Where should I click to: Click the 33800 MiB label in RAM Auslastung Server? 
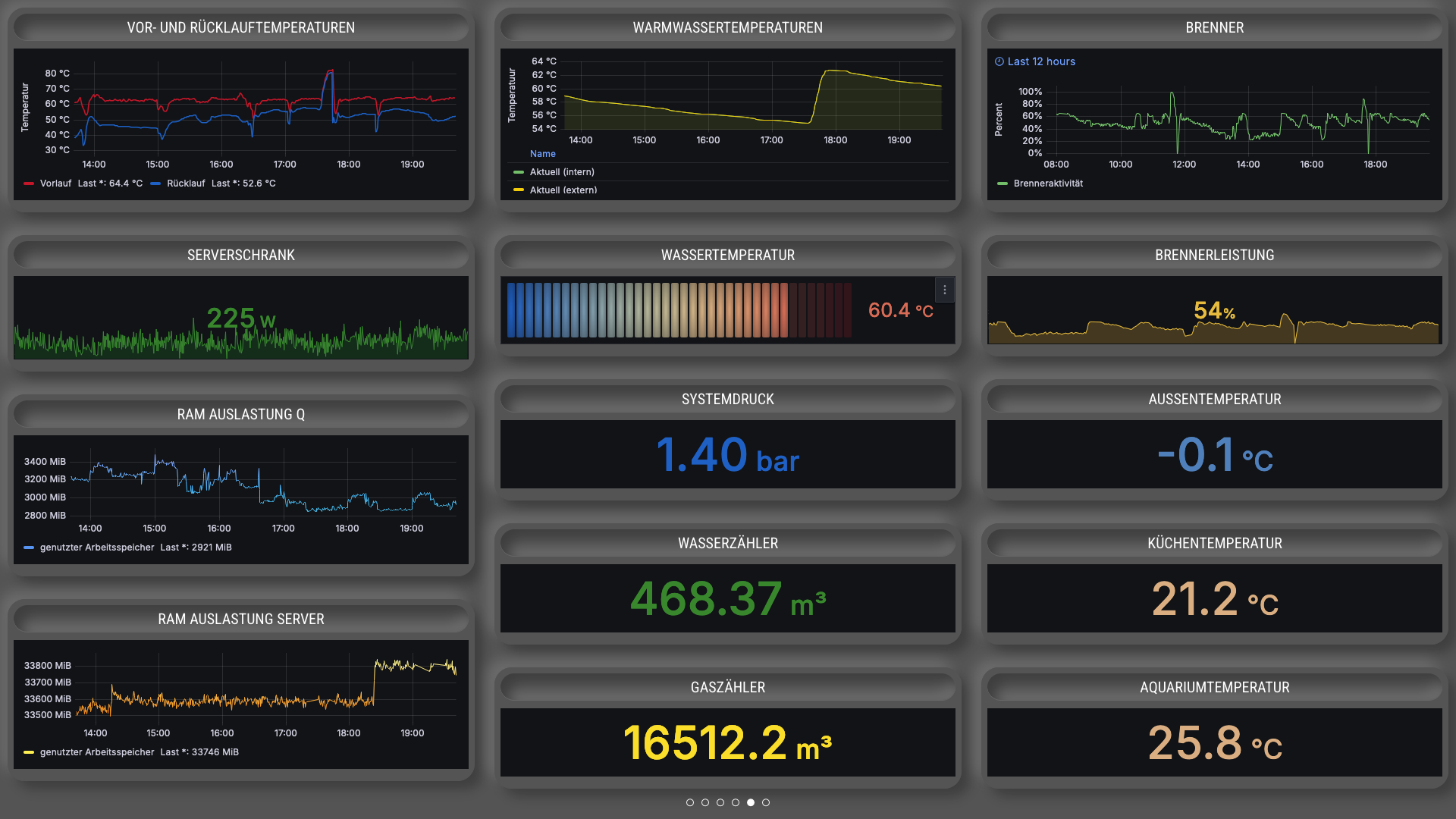point(47,666)
